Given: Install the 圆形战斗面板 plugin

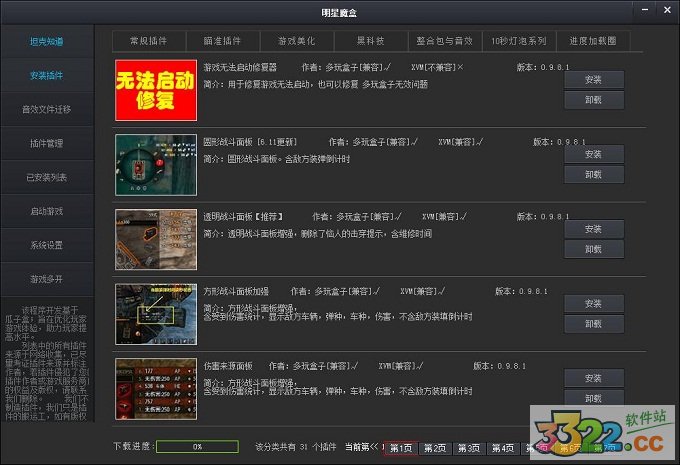Looking at the screenshot, I should [594, 154].
